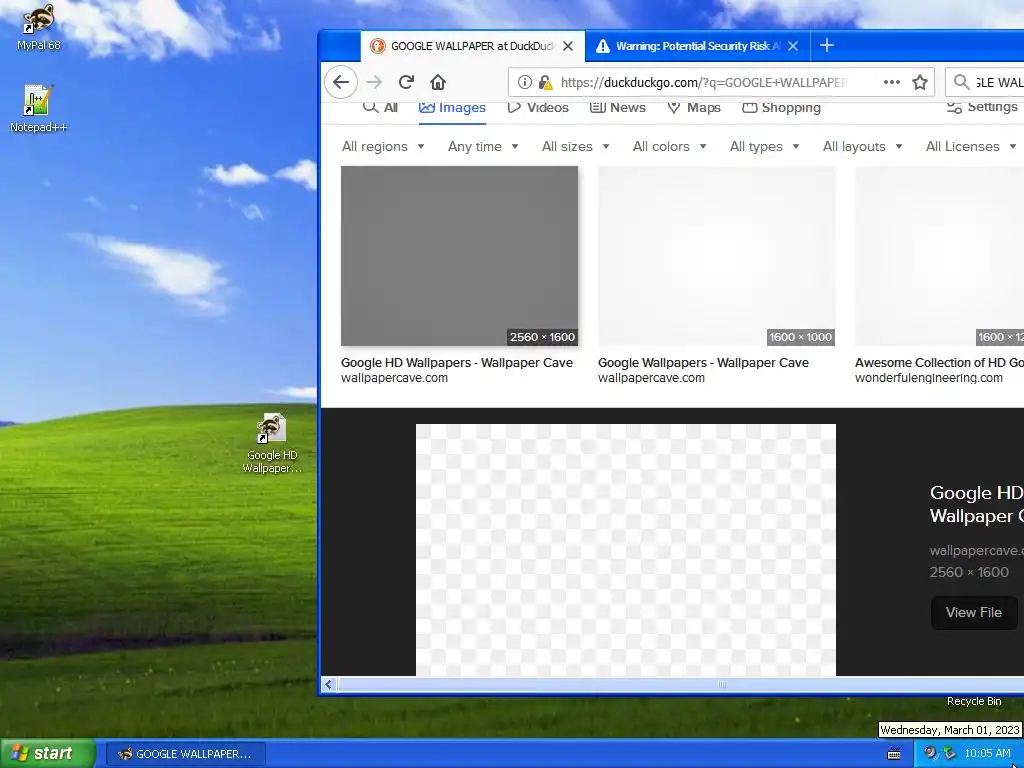
Task: Expand the All types filter
Action: pyautogui.click(x=764, y=146)
